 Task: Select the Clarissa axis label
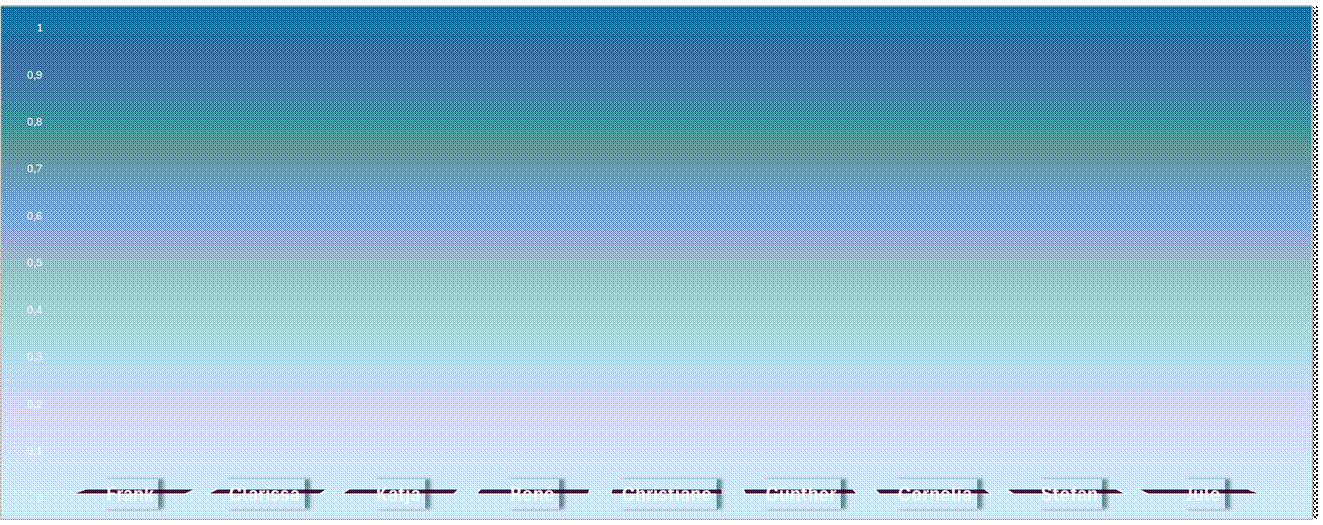click(265, 493)
